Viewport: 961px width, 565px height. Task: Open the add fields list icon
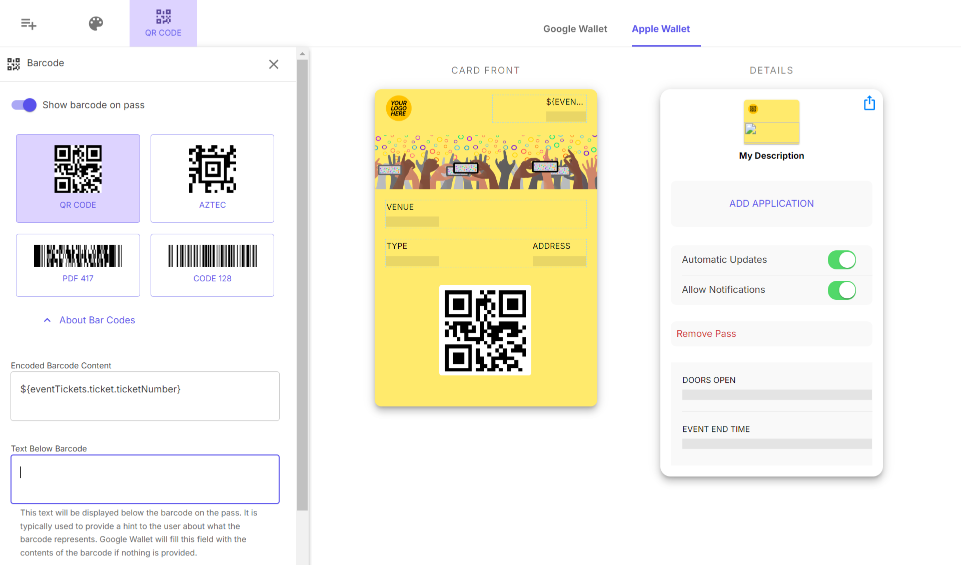point(28,24)
